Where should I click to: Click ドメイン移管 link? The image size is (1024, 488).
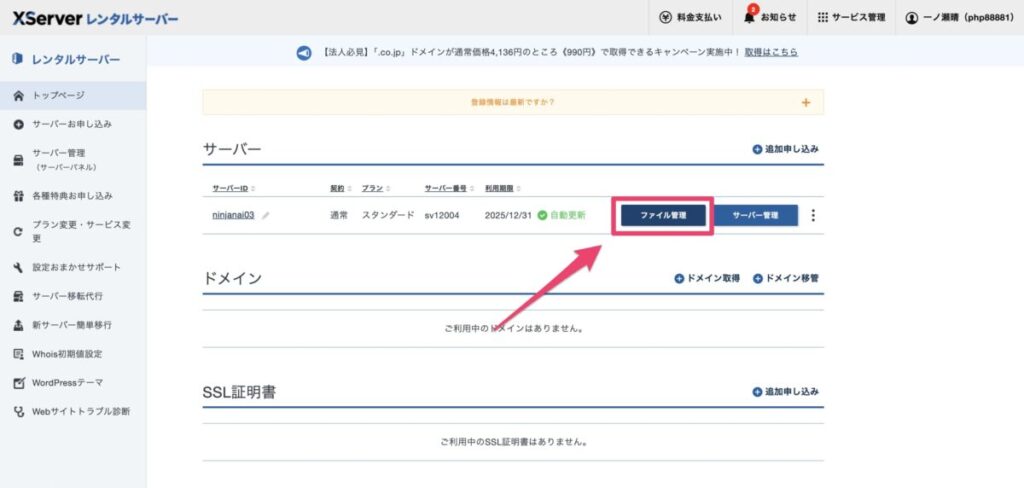point(786,278)
